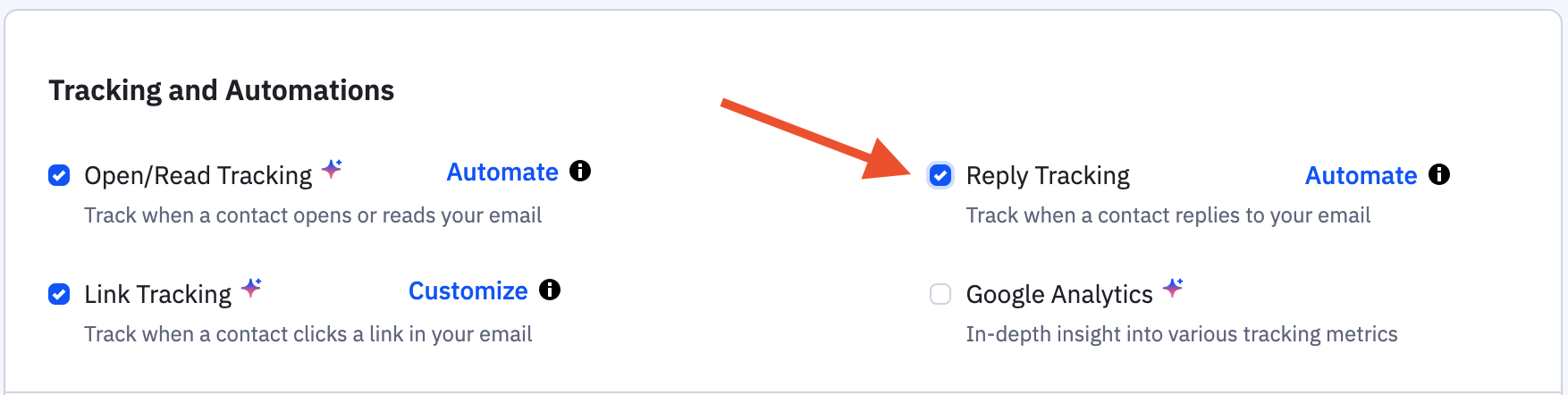Click the Open/Read Tracking label text

(198, 175)
